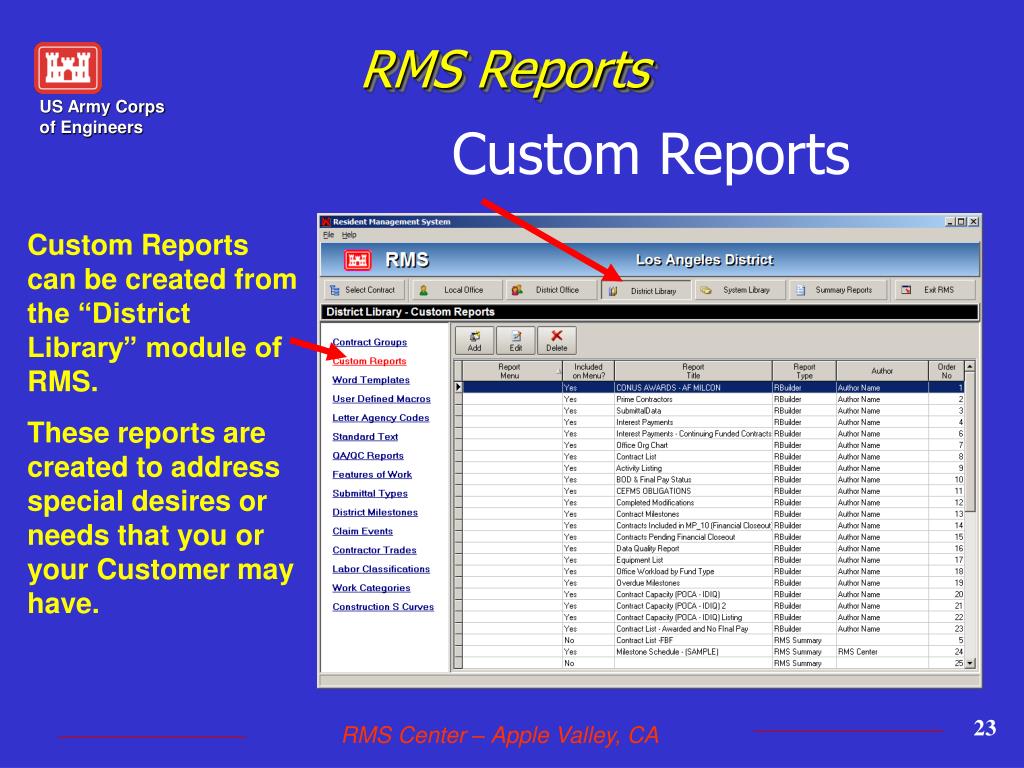Minimize the Resident Management System window

(950, 222)
